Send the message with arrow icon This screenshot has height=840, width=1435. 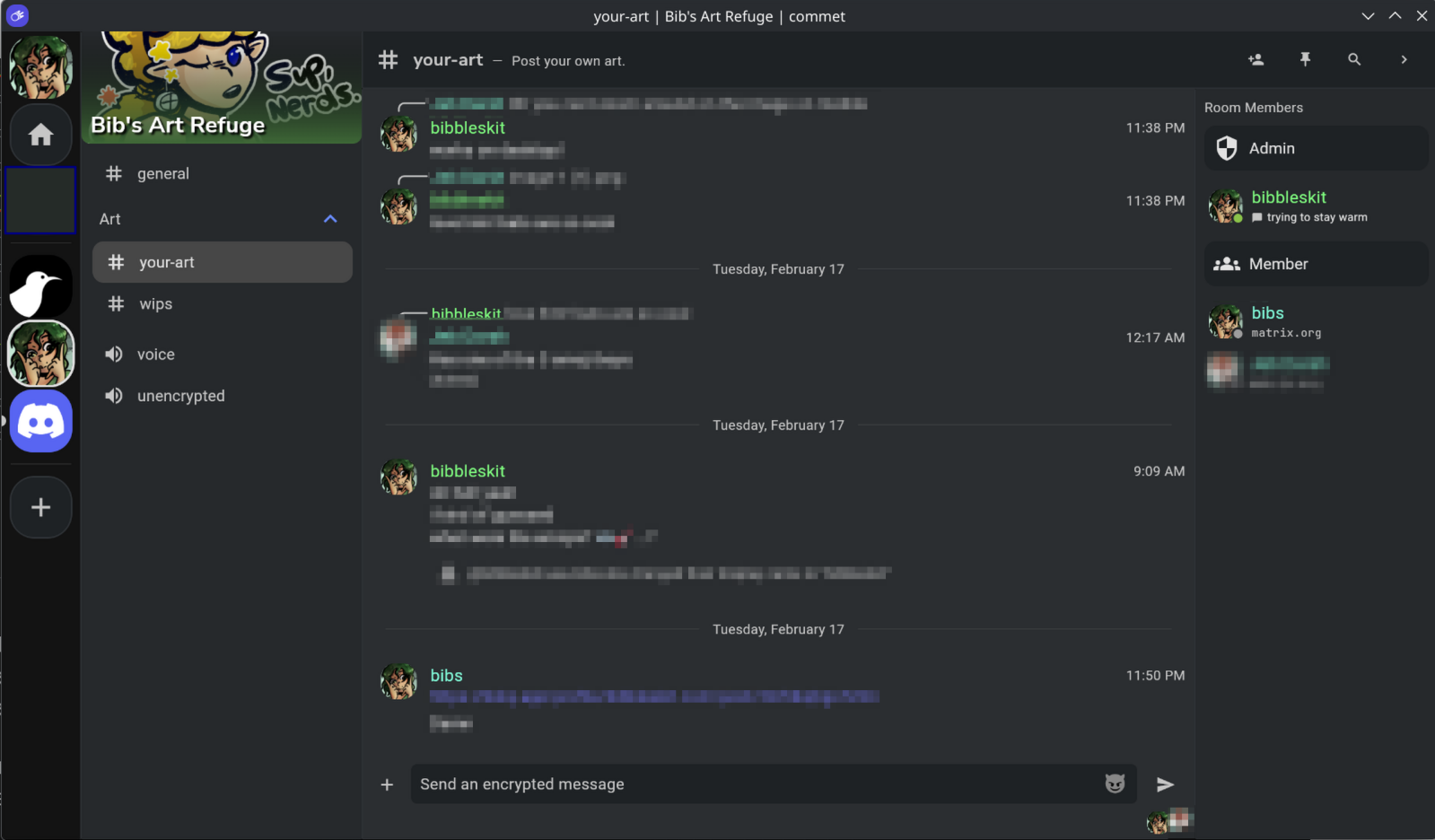click(x=1165, y=784)
